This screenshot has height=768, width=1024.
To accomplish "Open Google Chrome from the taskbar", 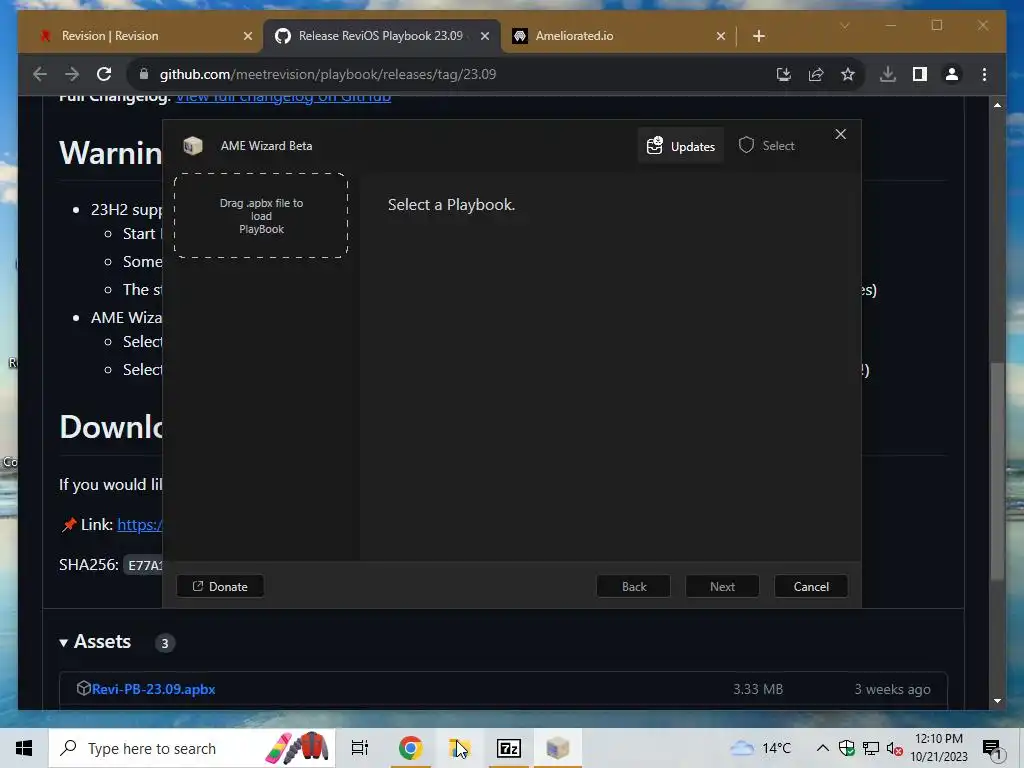I will [411, 748].
